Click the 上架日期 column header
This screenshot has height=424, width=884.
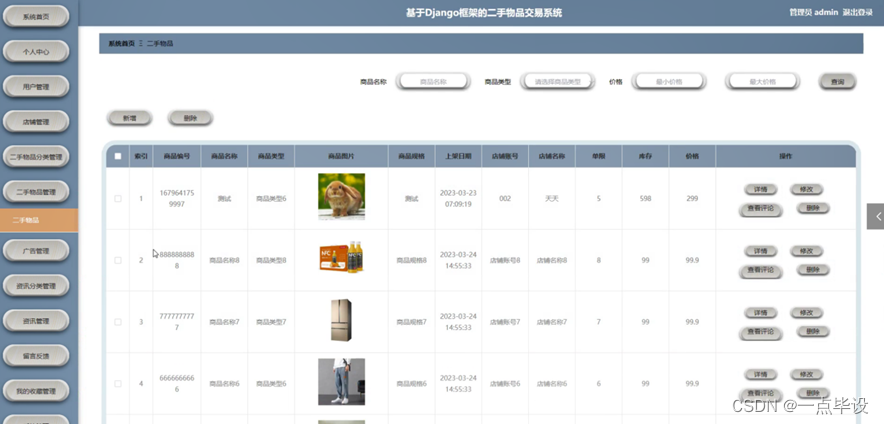(458, 156)
